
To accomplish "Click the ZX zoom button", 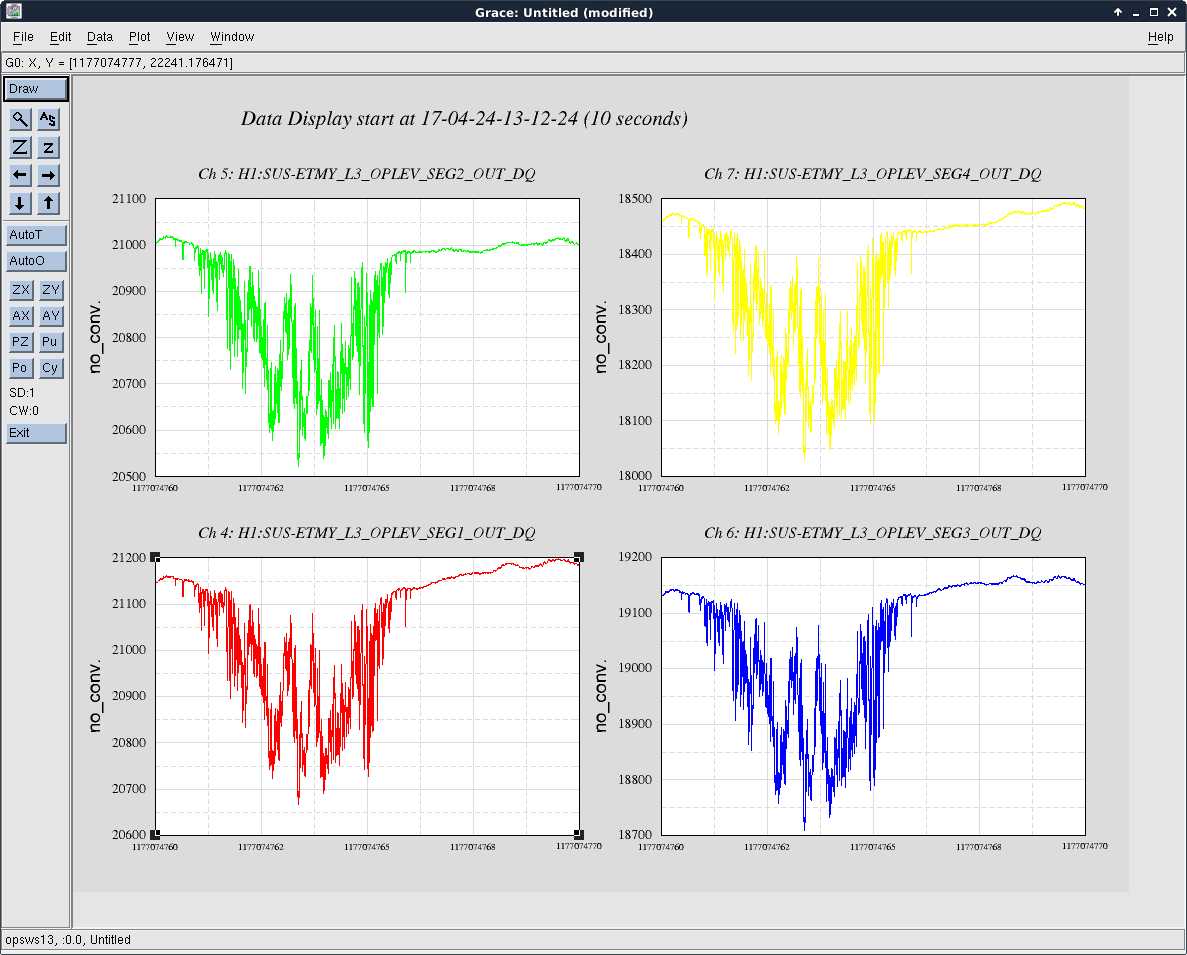I will (20, 290).
